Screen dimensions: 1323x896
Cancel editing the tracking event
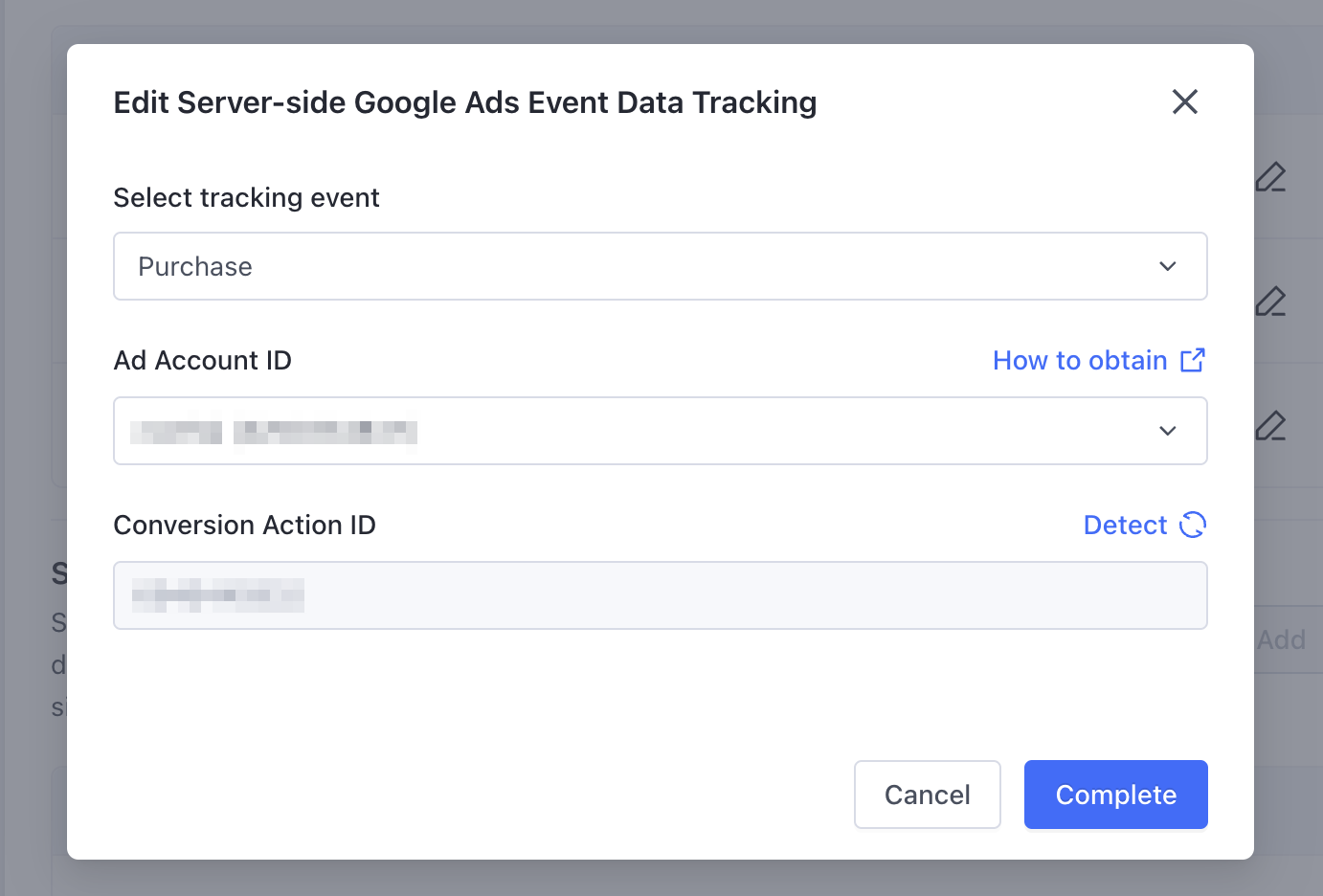(x=927, y=795)
